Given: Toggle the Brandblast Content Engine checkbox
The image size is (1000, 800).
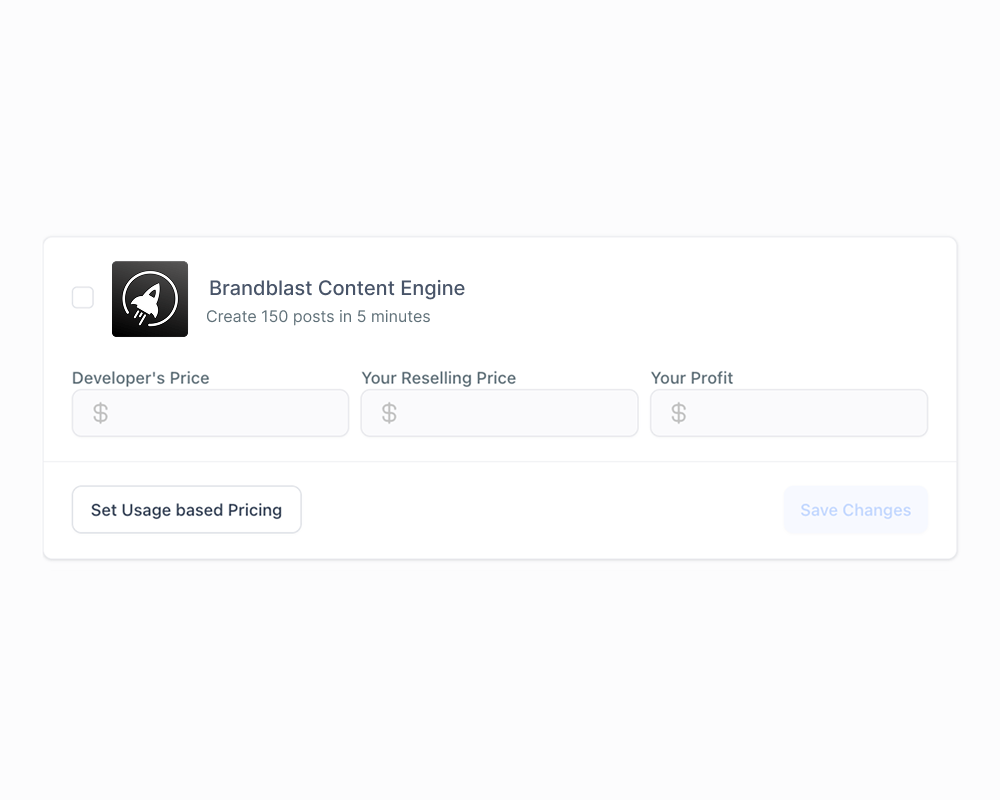Looking at the screenshot, I should [83, 297].
